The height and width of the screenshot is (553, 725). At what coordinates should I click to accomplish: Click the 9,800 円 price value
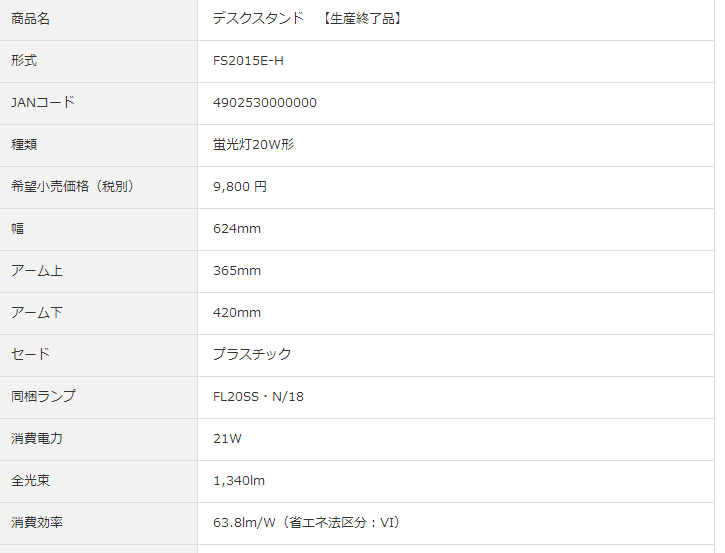point(240,187)
